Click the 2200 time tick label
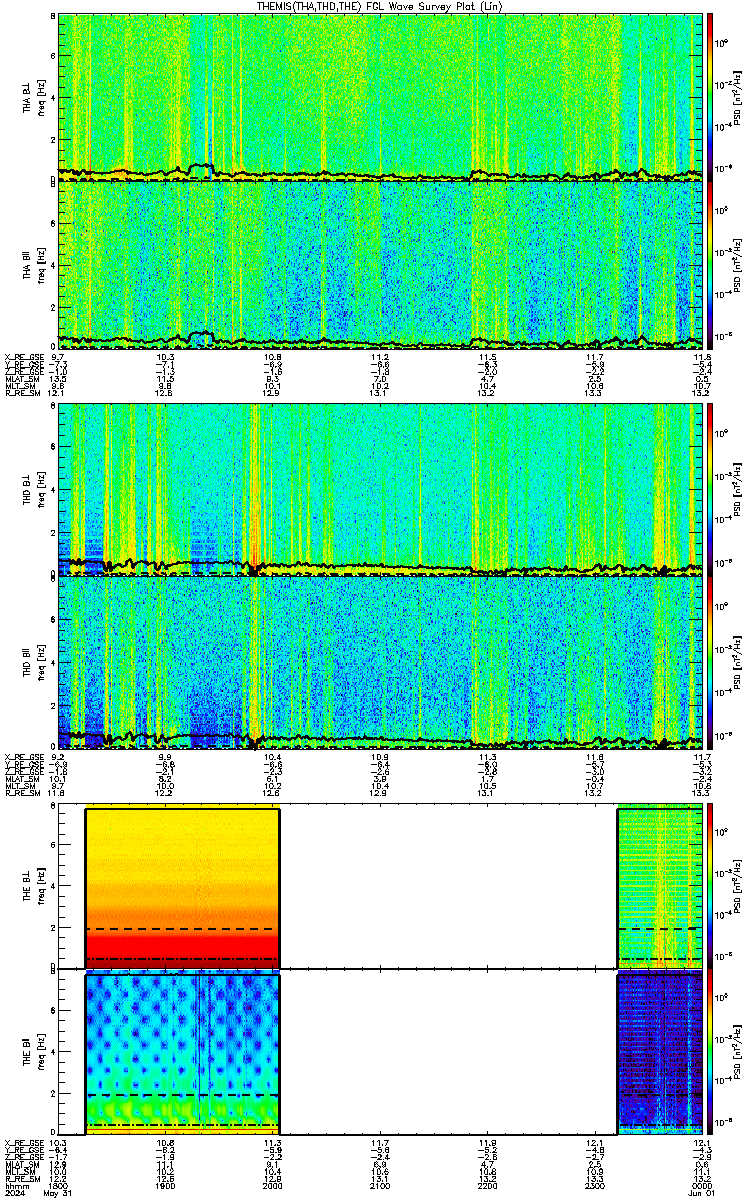Image resolution: width=750 pixels, height=1200 pixels. click(488, 1184)
